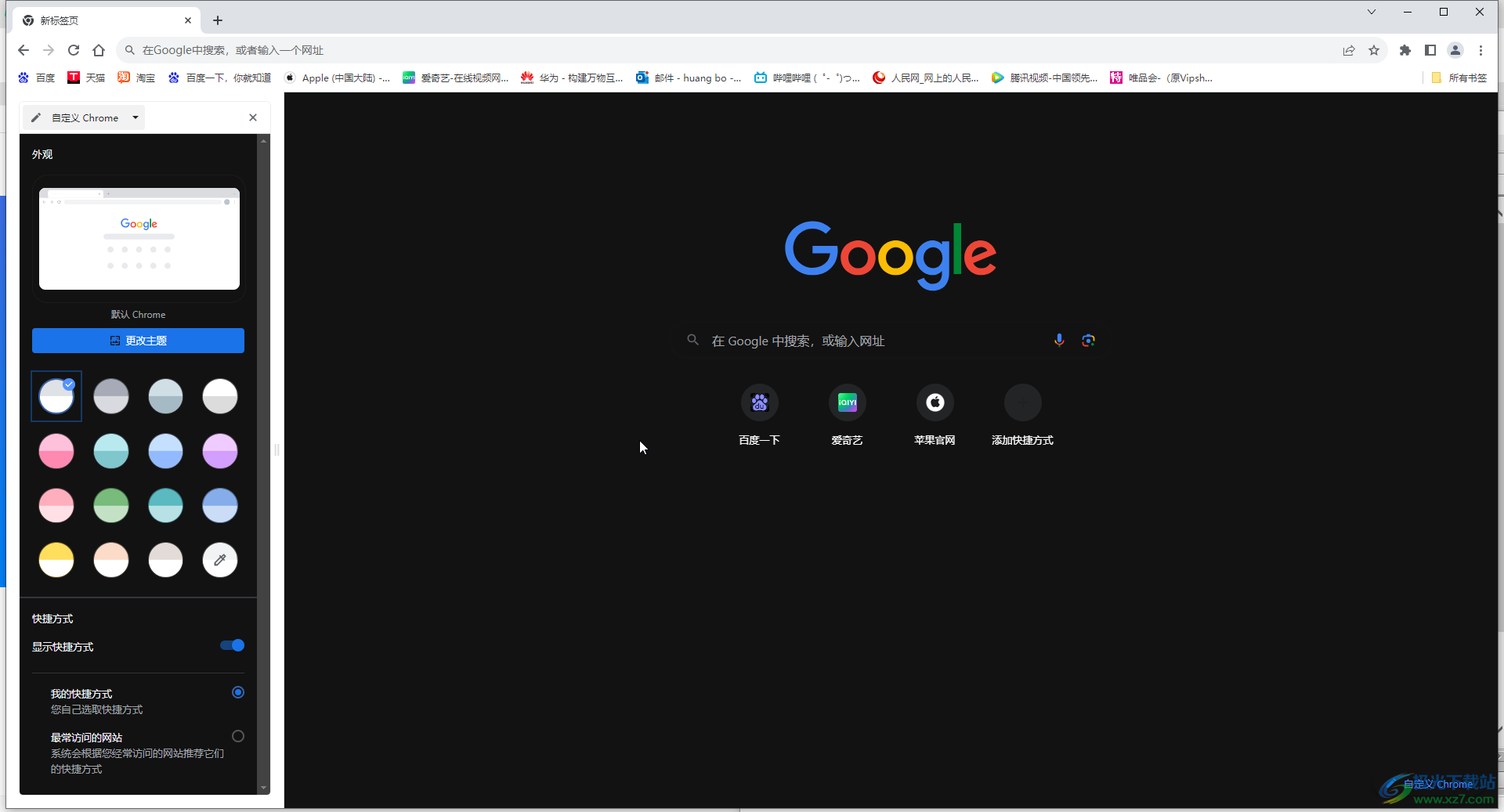Image resolution: width=1504 pixels, height=812 pixels.
Task: Click the Google search box on the page
Action: (x=891, y=341)
